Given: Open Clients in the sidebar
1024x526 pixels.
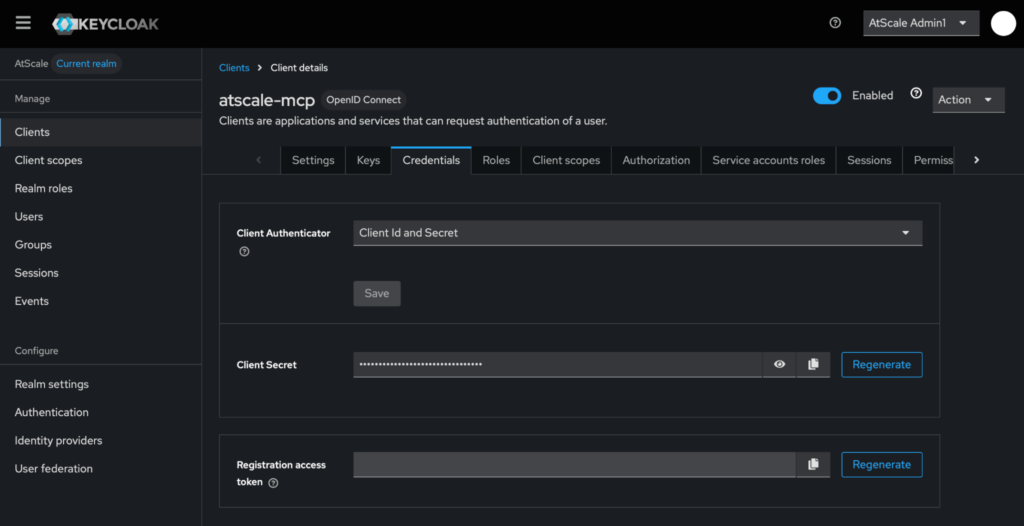Looking at the screenshot, I should [101, 132].
